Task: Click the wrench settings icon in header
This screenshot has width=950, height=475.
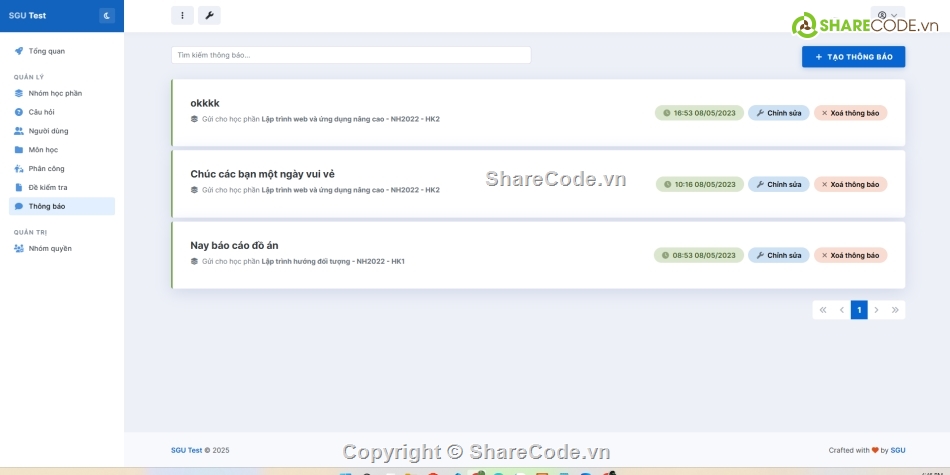Action: tap(209, 16)
